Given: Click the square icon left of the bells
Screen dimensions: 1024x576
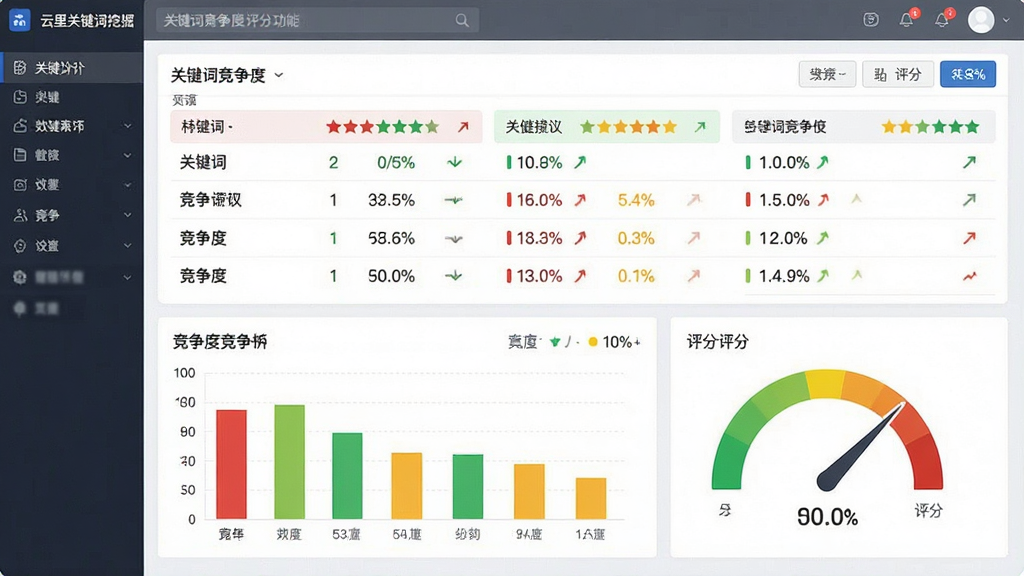Looking at the screenshot, I should click(871, 20).
